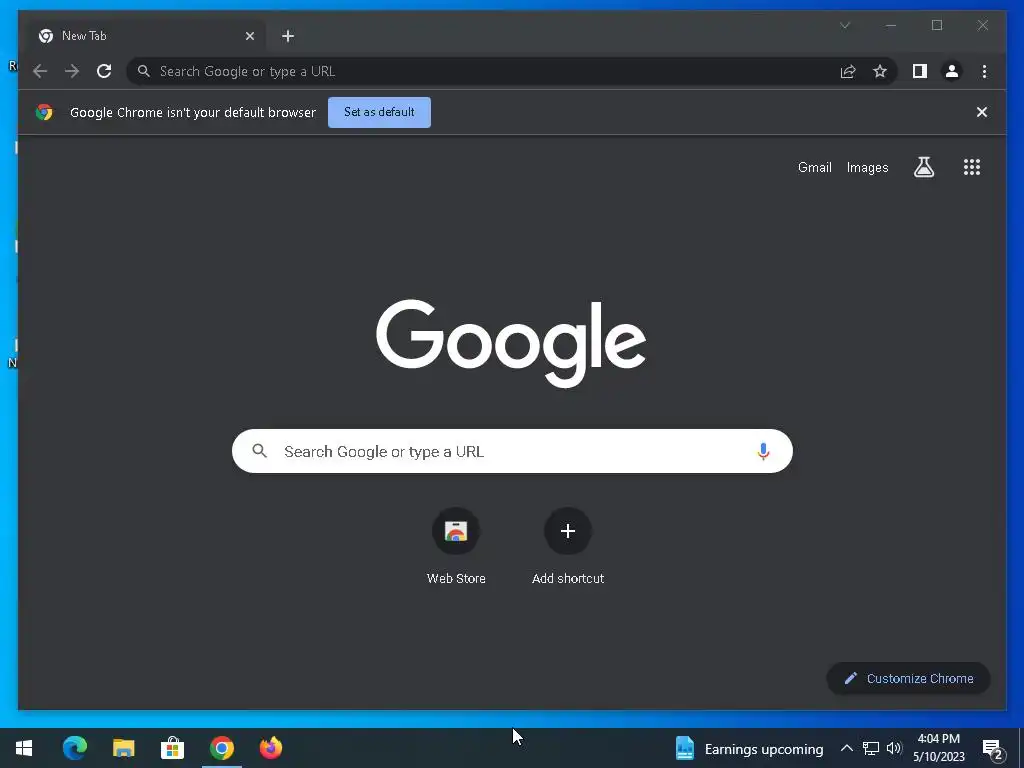Open the clock showing 4:04 PM
This screenshot has height=768, width=1024.
[x=938, y=748]
